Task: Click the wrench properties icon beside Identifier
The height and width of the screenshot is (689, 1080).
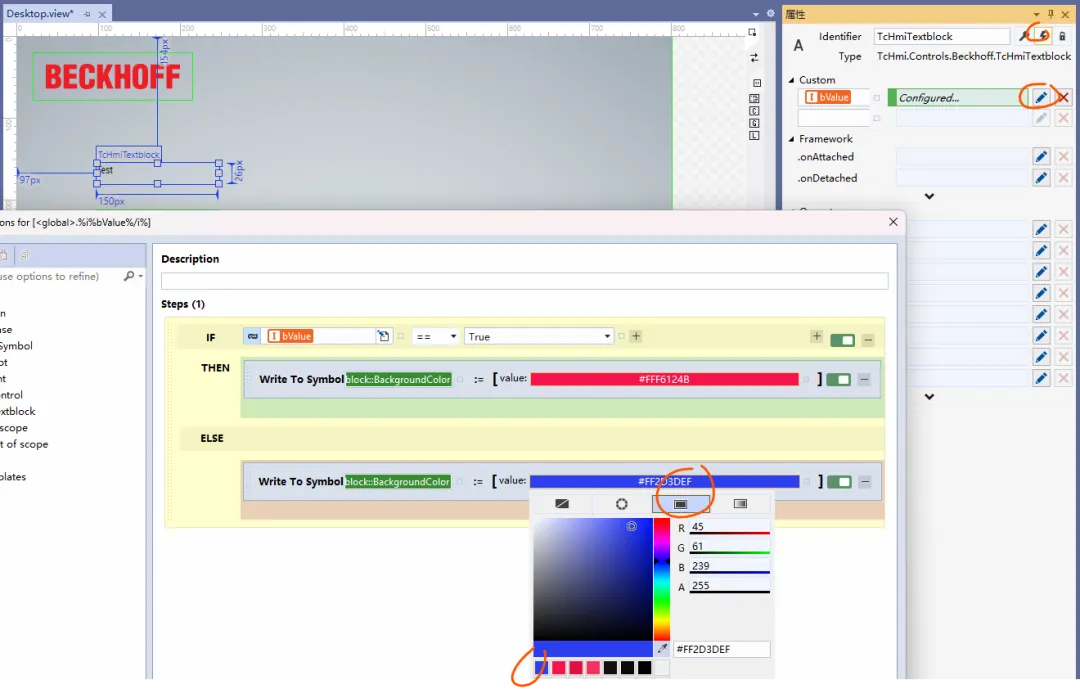Action: tap(1025, 36)
